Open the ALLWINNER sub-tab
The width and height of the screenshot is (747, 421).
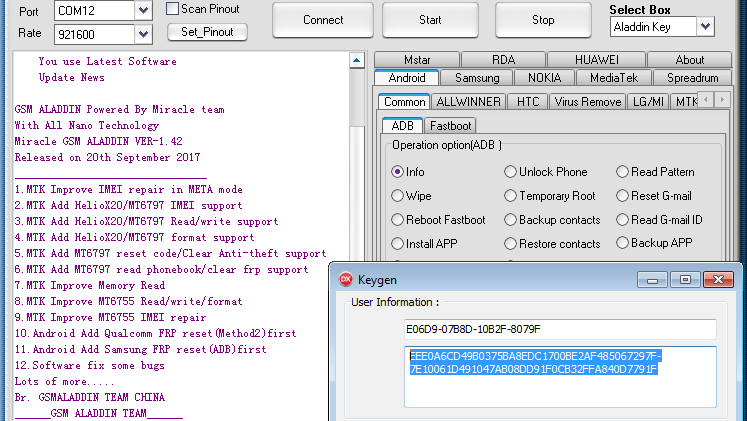click(x=468, y=102)
